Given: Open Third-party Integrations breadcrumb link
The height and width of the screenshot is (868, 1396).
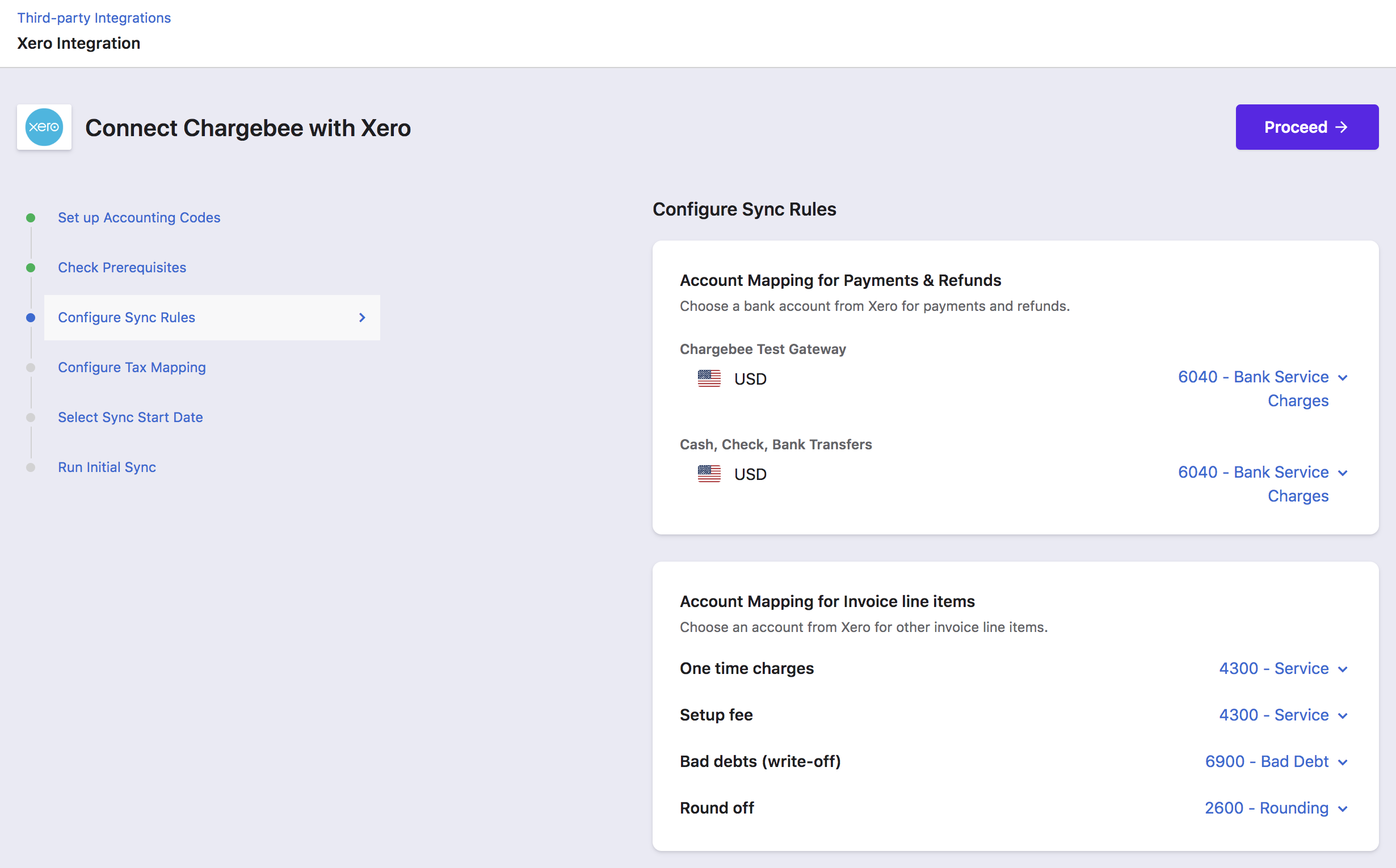Looking at the screenshot, I should [94, 18].
